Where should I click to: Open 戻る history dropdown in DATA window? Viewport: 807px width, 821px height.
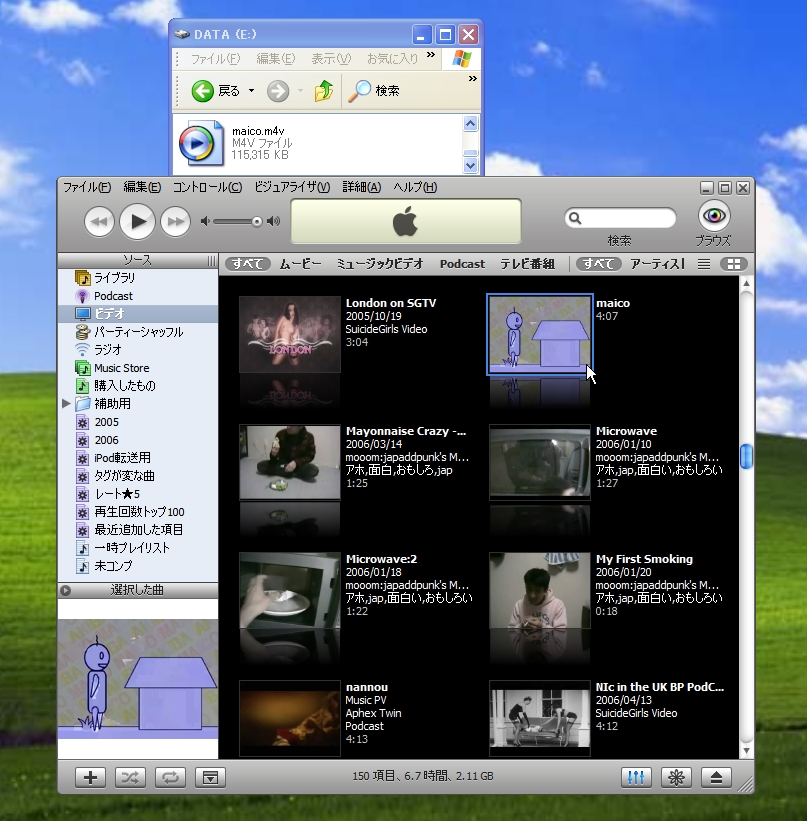click(x=251, y=91)
